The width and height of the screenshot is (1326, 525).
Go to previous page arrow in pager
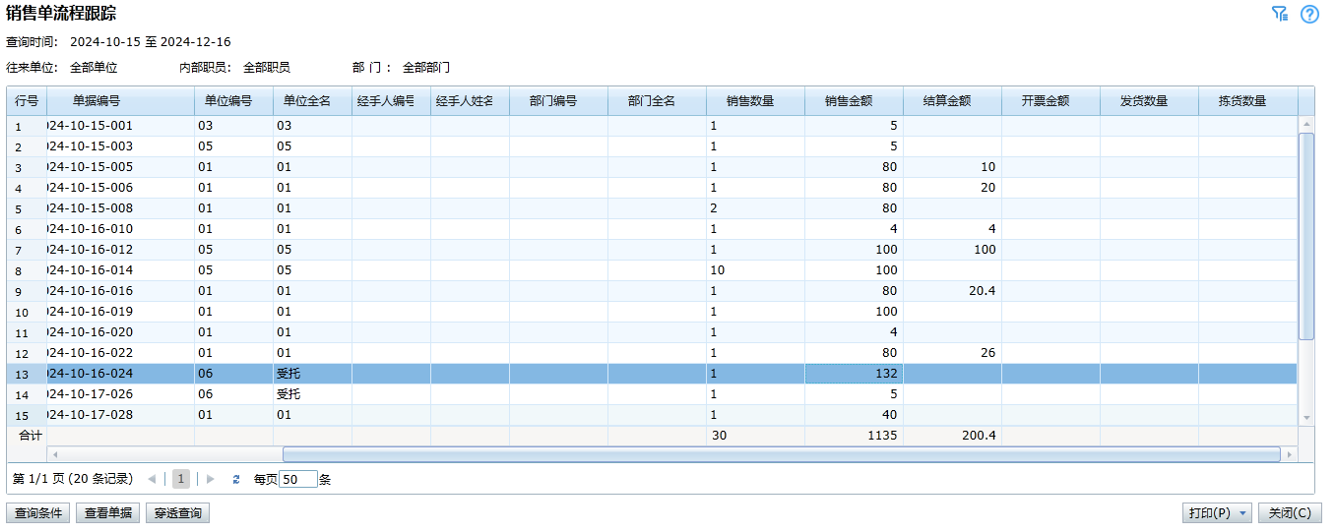pos(152,479)
